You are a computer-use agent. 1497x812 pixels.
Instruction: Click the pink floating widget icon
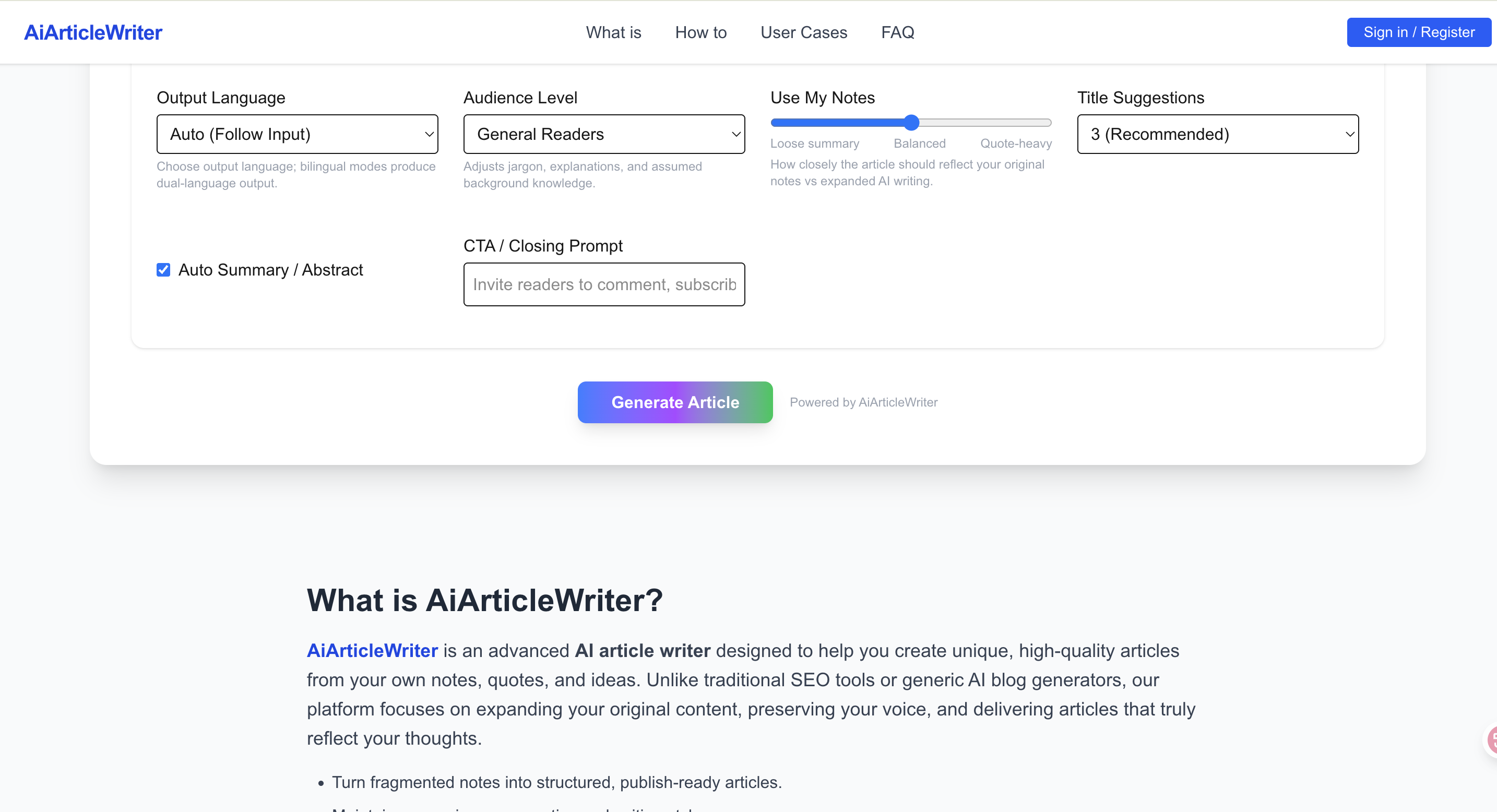tap(1491, 741)
